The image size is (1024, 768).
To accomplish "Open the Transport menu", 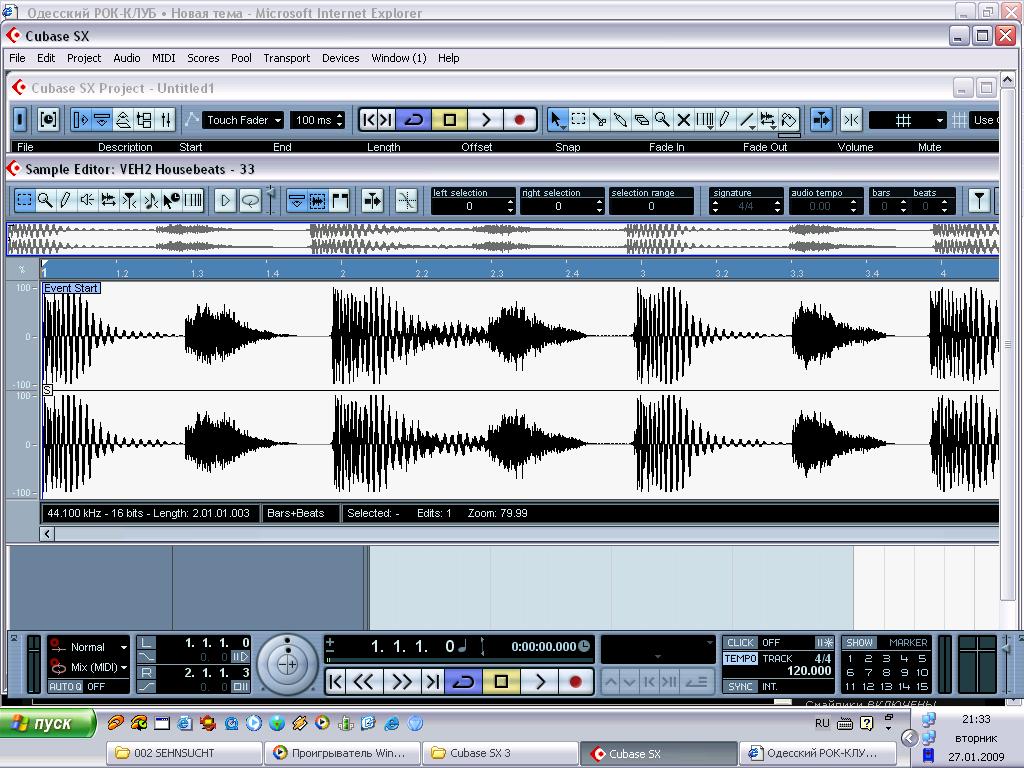I will [x=287, y=58].
